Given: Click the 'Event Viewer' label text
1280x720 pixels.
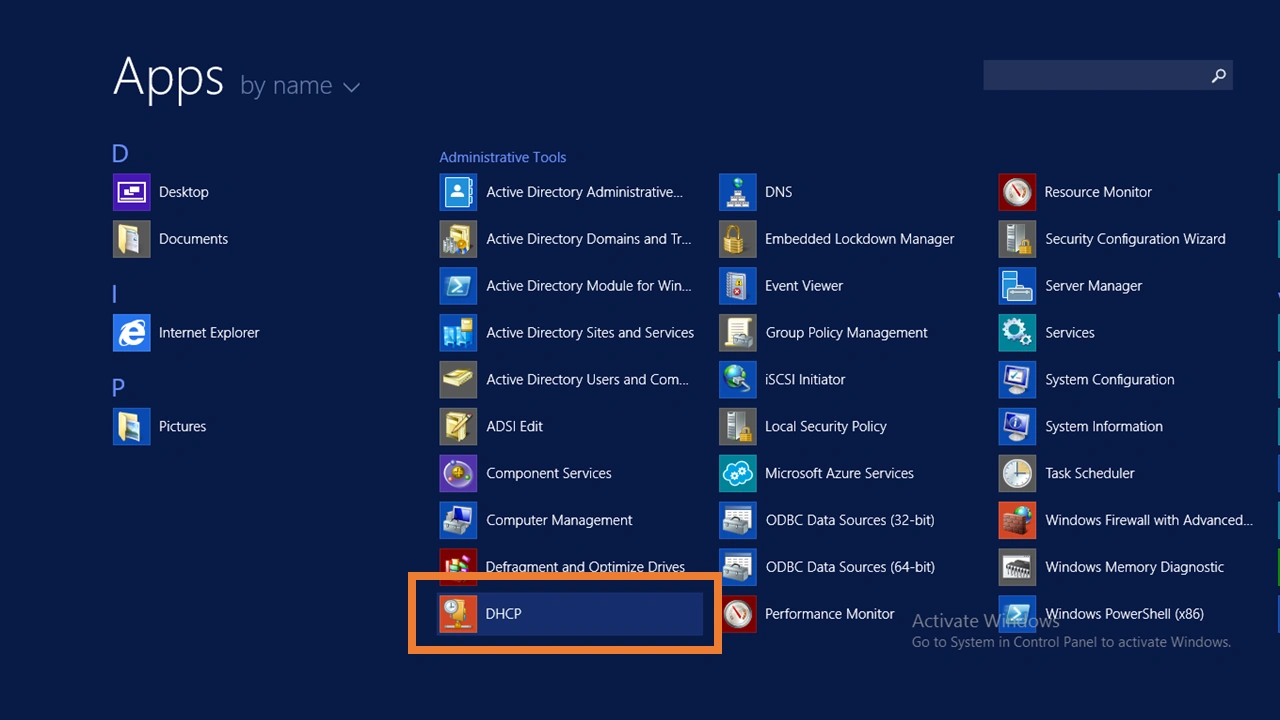Looking at the screenshot, I should [804, 286].
